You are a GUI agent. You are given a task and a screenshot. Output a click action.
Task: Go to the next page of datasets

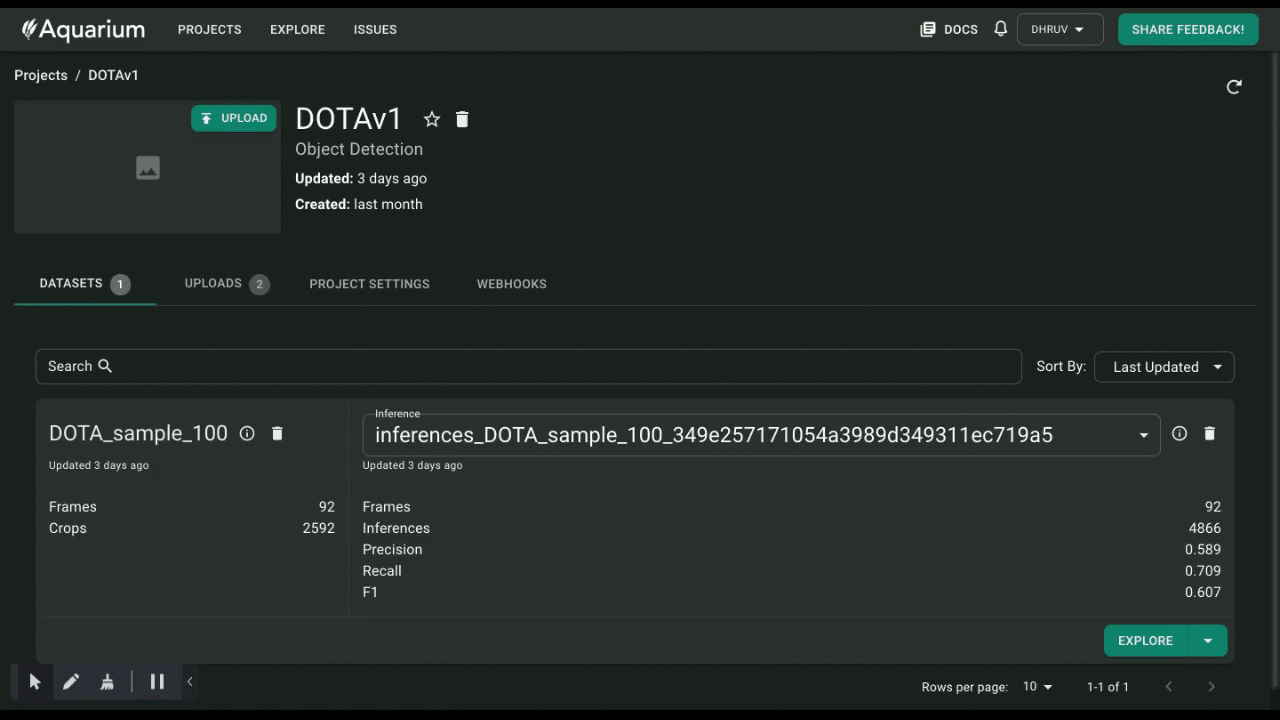[x=1211, y=686]
